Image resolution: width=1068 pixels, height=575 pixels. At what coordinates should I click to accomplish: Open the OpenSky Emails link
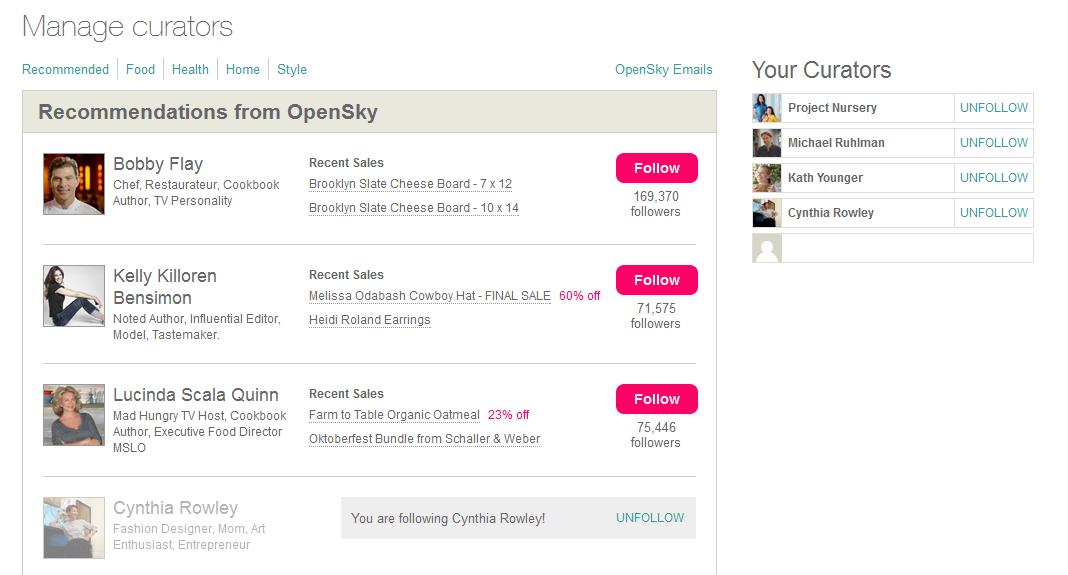click(663, 69)
